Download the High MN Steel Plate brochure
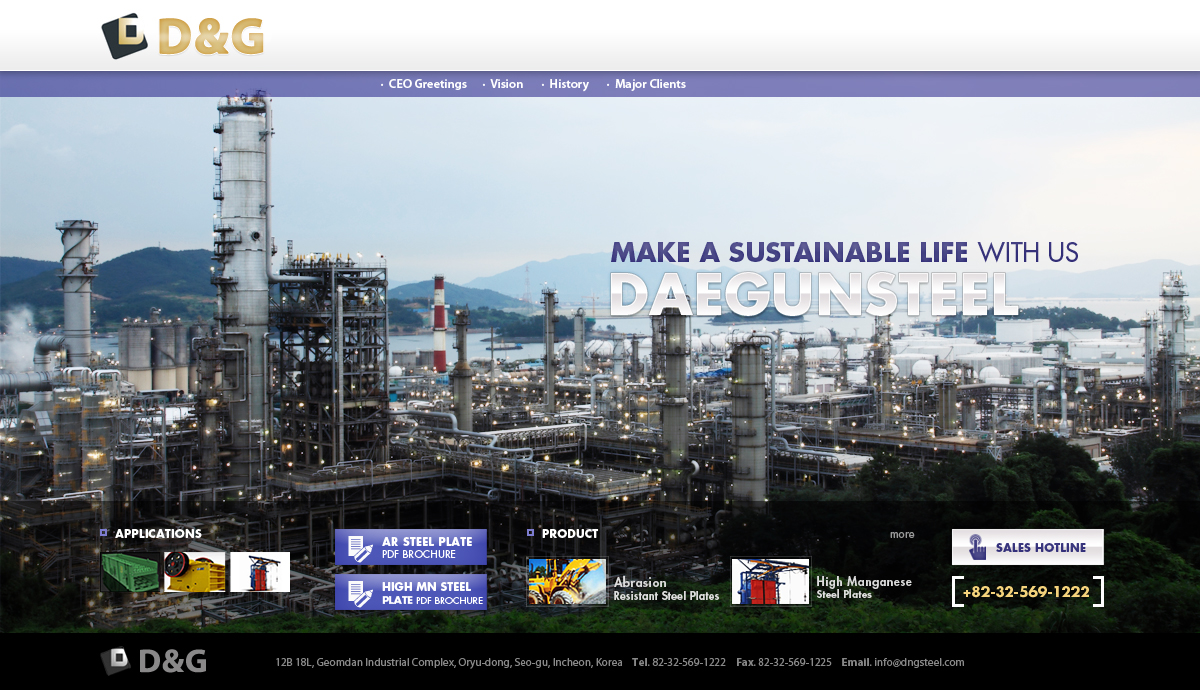Screen dimensions: 1200x690 click(x=411, y=592)
